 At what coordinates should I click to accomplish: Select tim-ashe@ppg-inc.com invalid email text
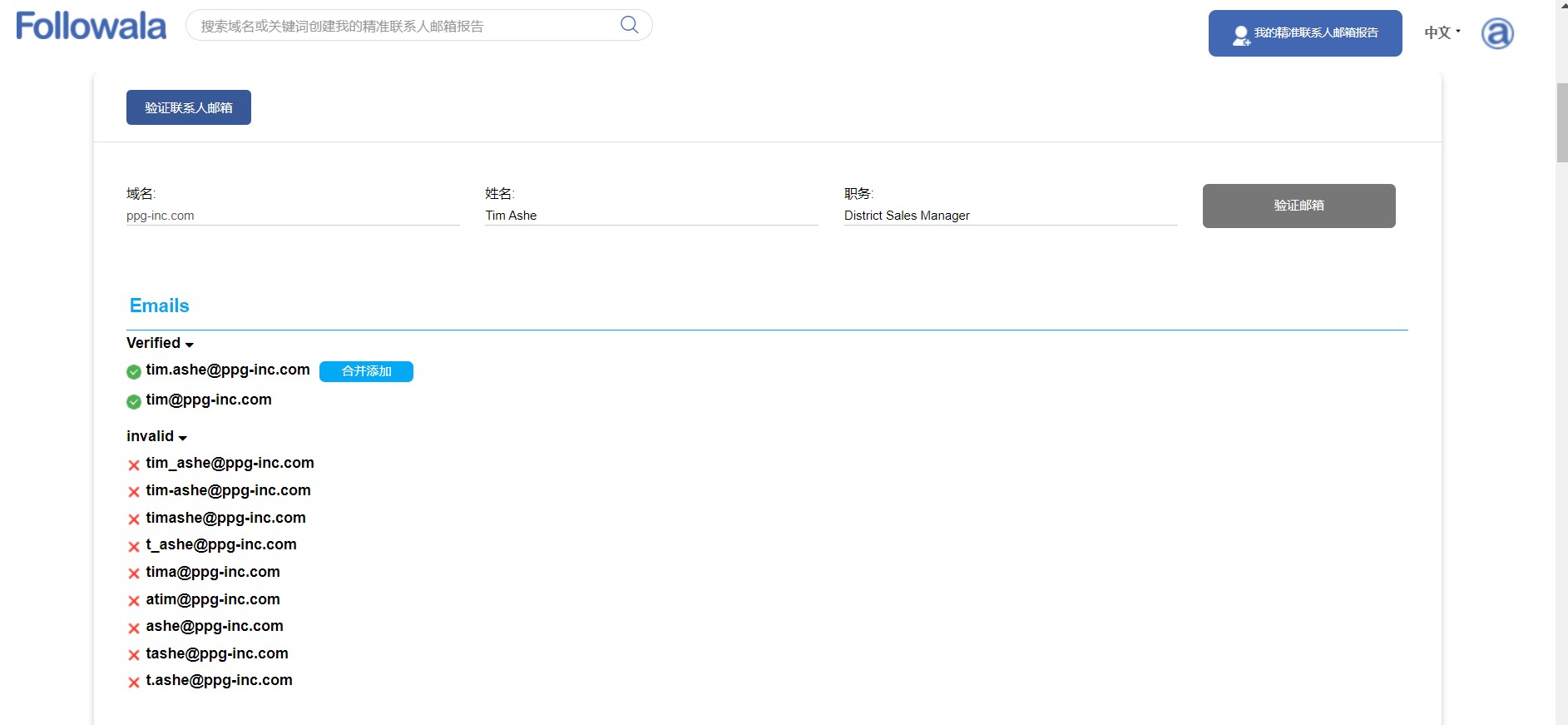[229, 490]
